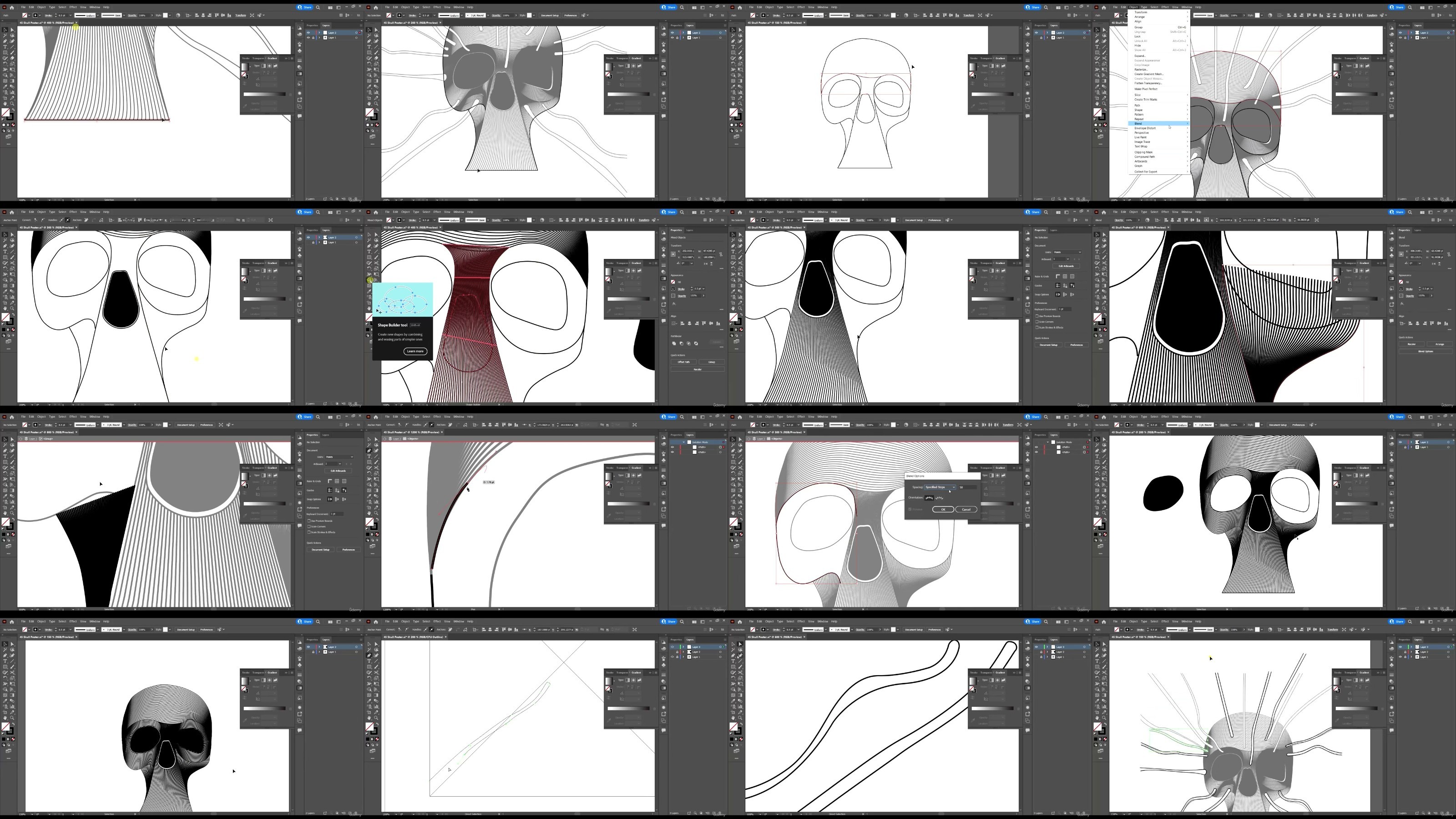Open Spacing dropdown showing Specified Steps
The height and width of the screenshot is (819, 1456).
940,487
